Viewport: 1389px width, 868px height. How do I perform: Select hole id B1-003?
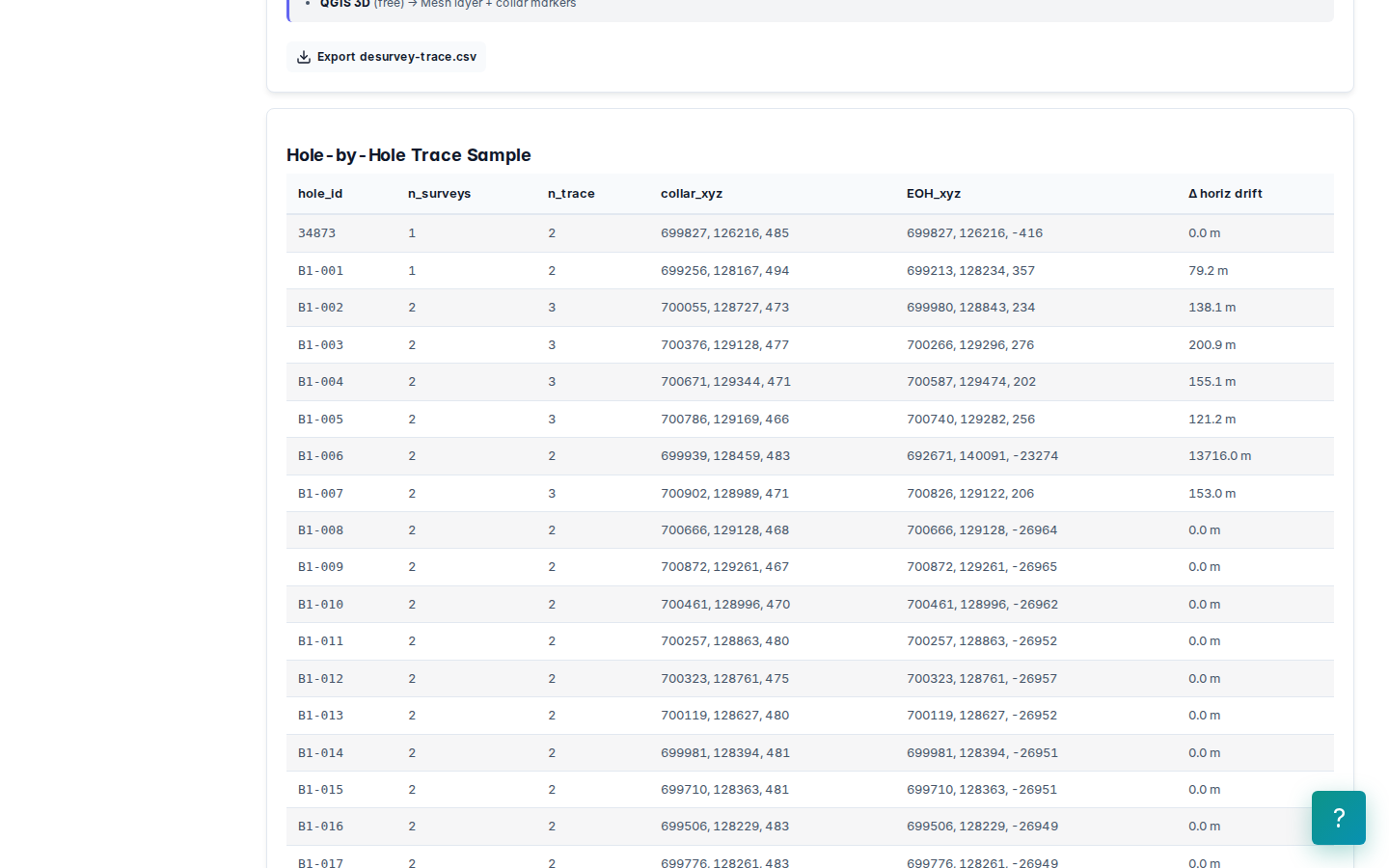pyautogui.click(x=320, y=345)
